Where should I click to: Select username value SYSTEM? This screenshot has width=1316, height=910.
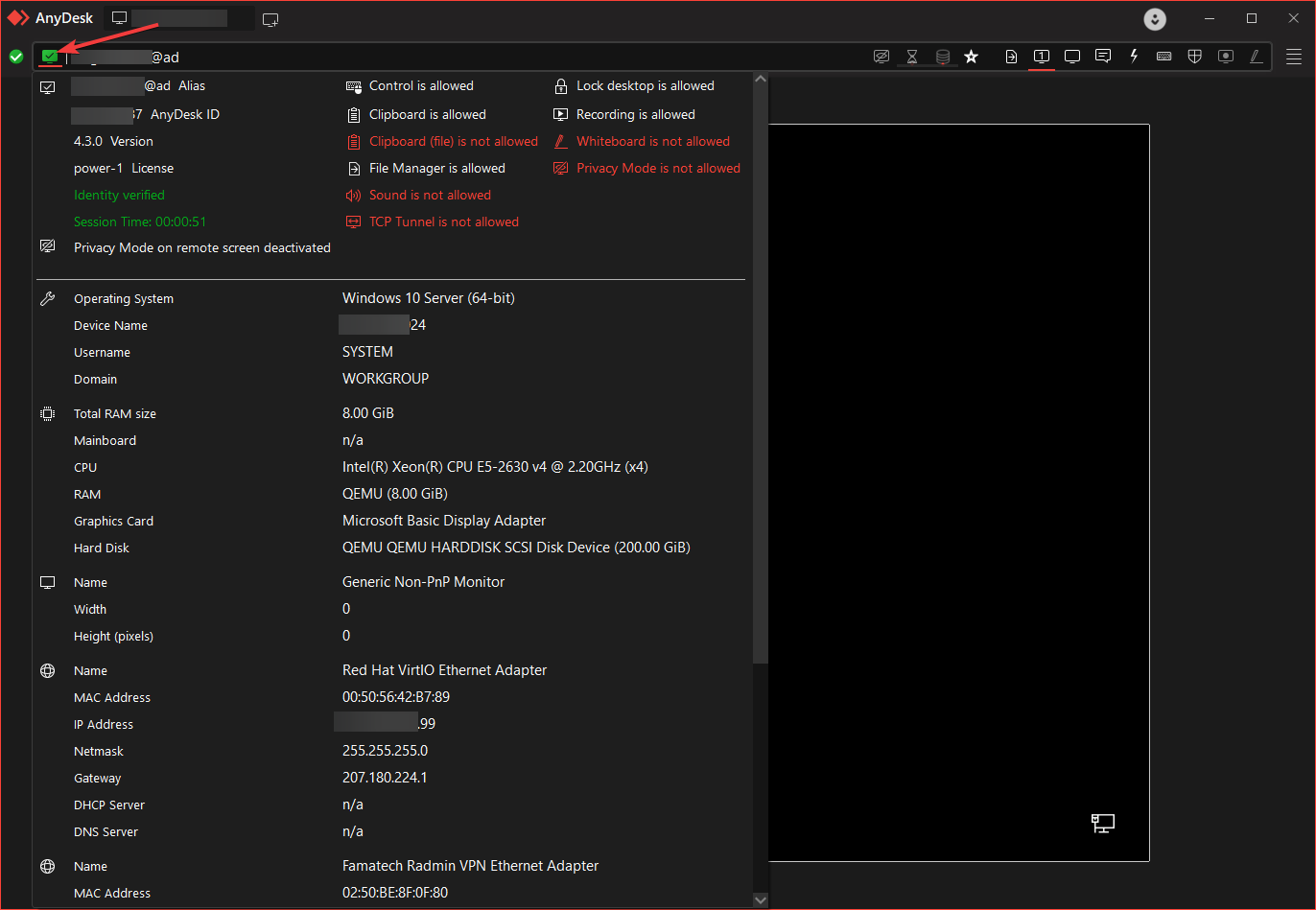pyautogui.click(x=367, y=352)
